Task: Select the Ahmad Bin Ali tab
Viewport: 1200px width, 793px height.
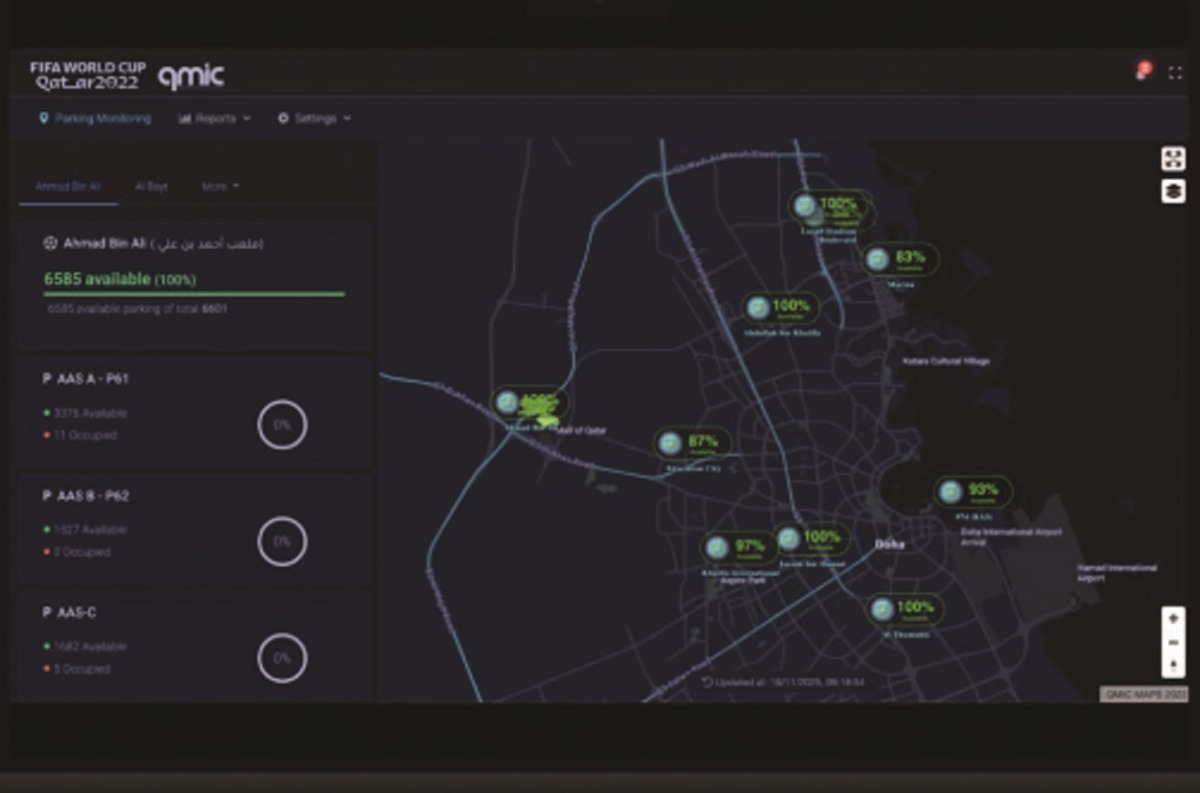Action: pos(68,186)
